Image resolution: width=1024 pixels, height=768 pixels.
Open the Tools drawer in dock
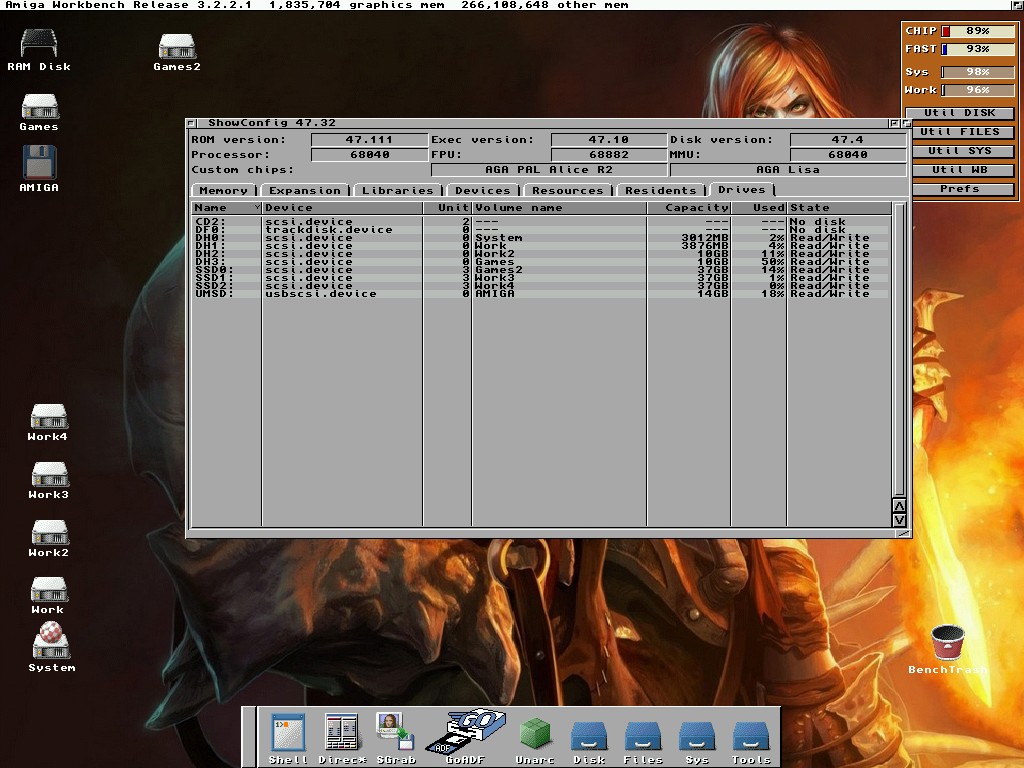751,742
